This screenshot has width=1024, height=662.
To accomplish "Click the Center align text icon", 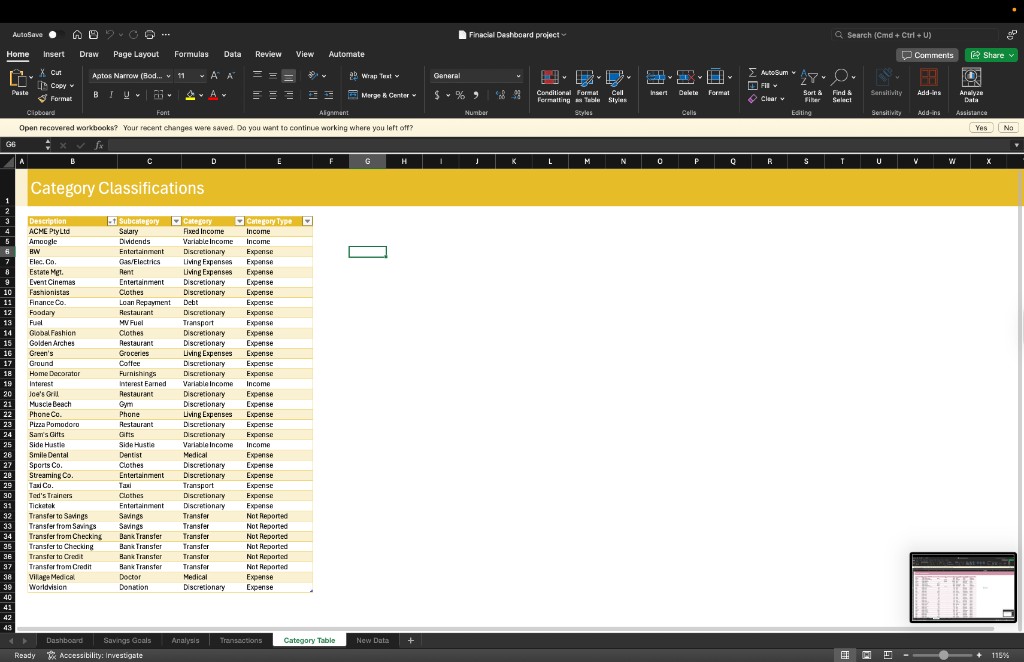I will coord(272,95).
